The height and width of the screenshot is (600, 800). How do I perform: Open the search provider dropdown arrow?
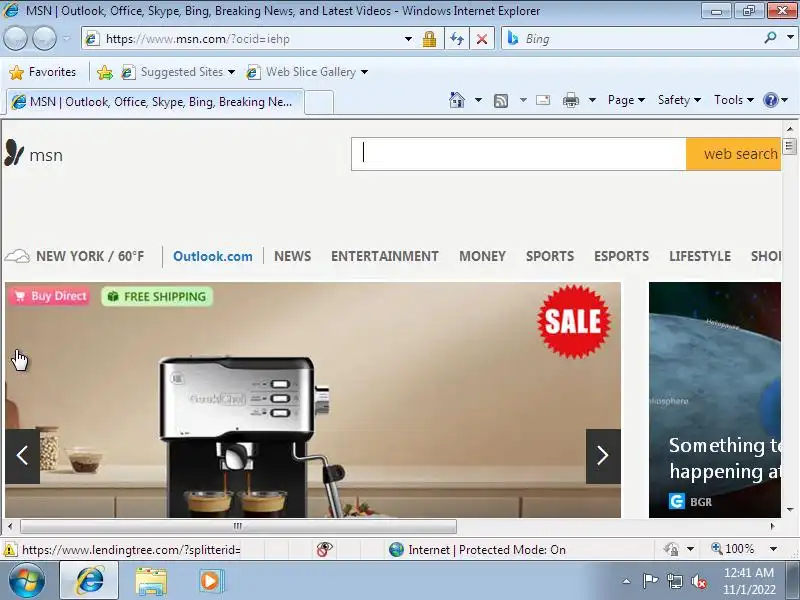[790, 38]
